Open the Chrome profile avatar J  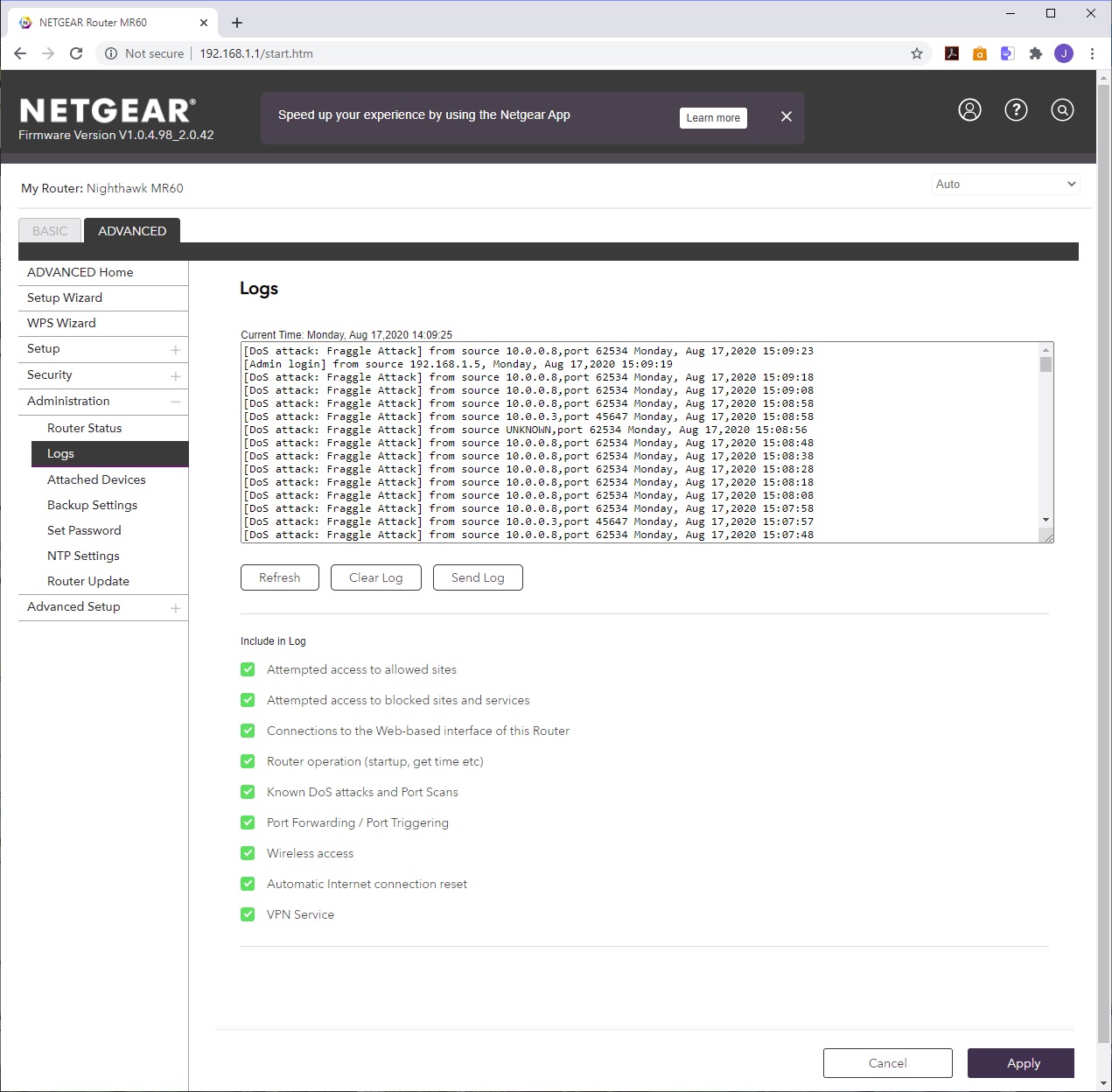coord(1064,53)
